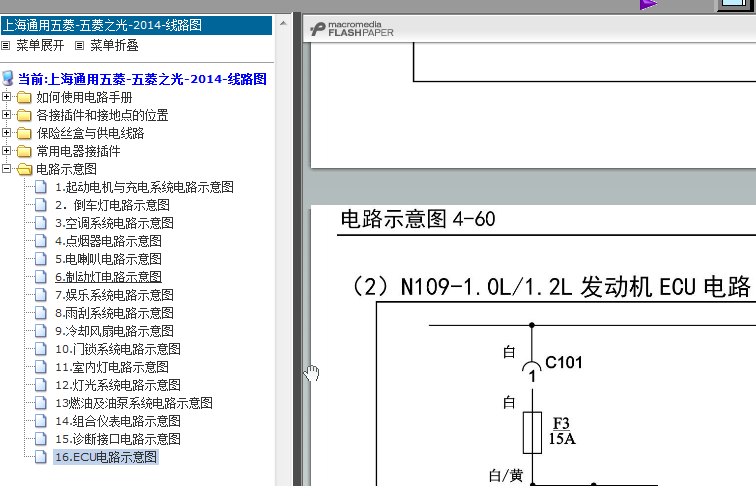Click the 菜单展开 expand-all link
Screen dimensions: 756x486
tap(40, 45)
